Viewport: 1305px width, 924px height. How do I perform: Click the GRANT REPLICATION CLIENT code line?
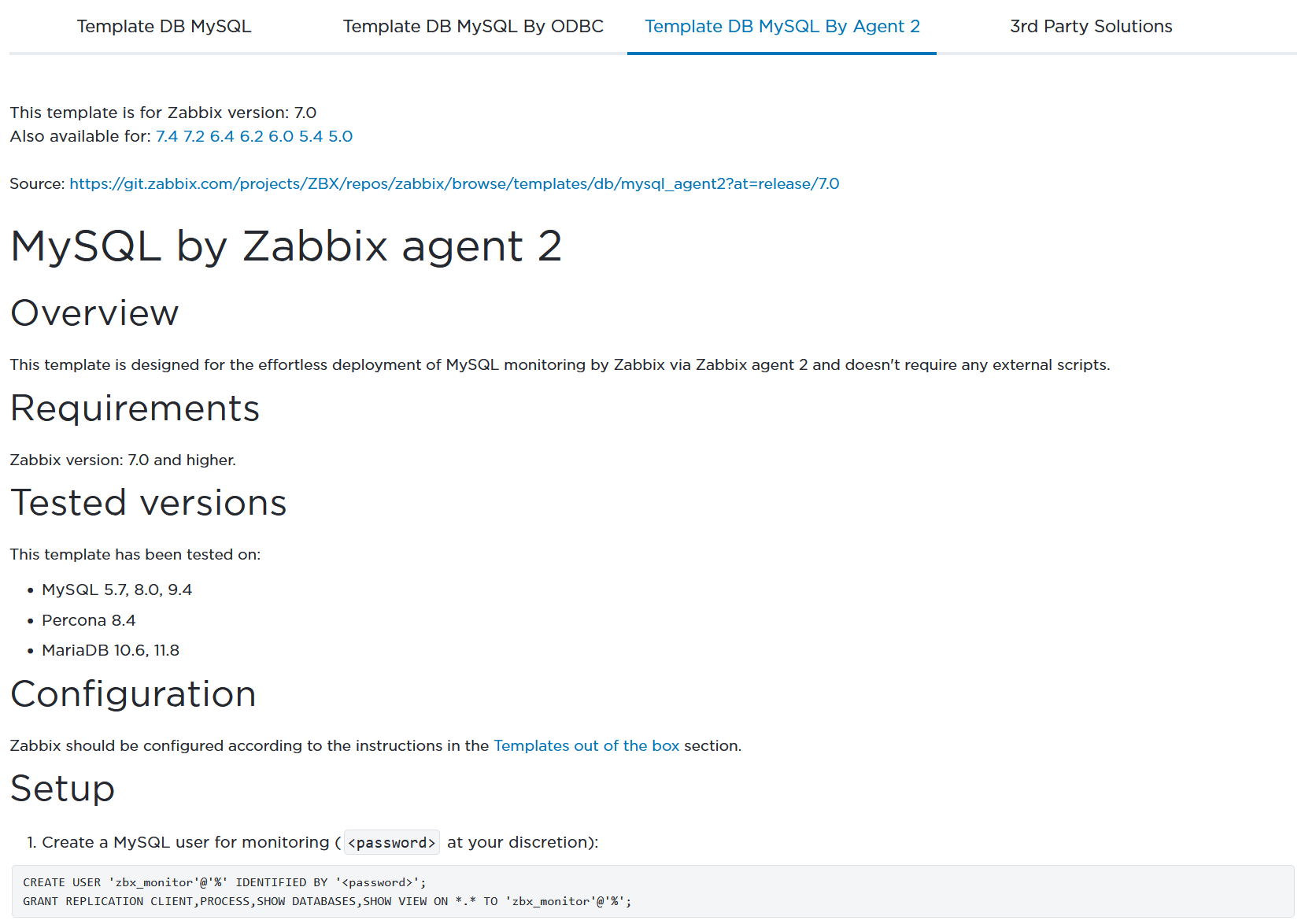tap(327, 901)
